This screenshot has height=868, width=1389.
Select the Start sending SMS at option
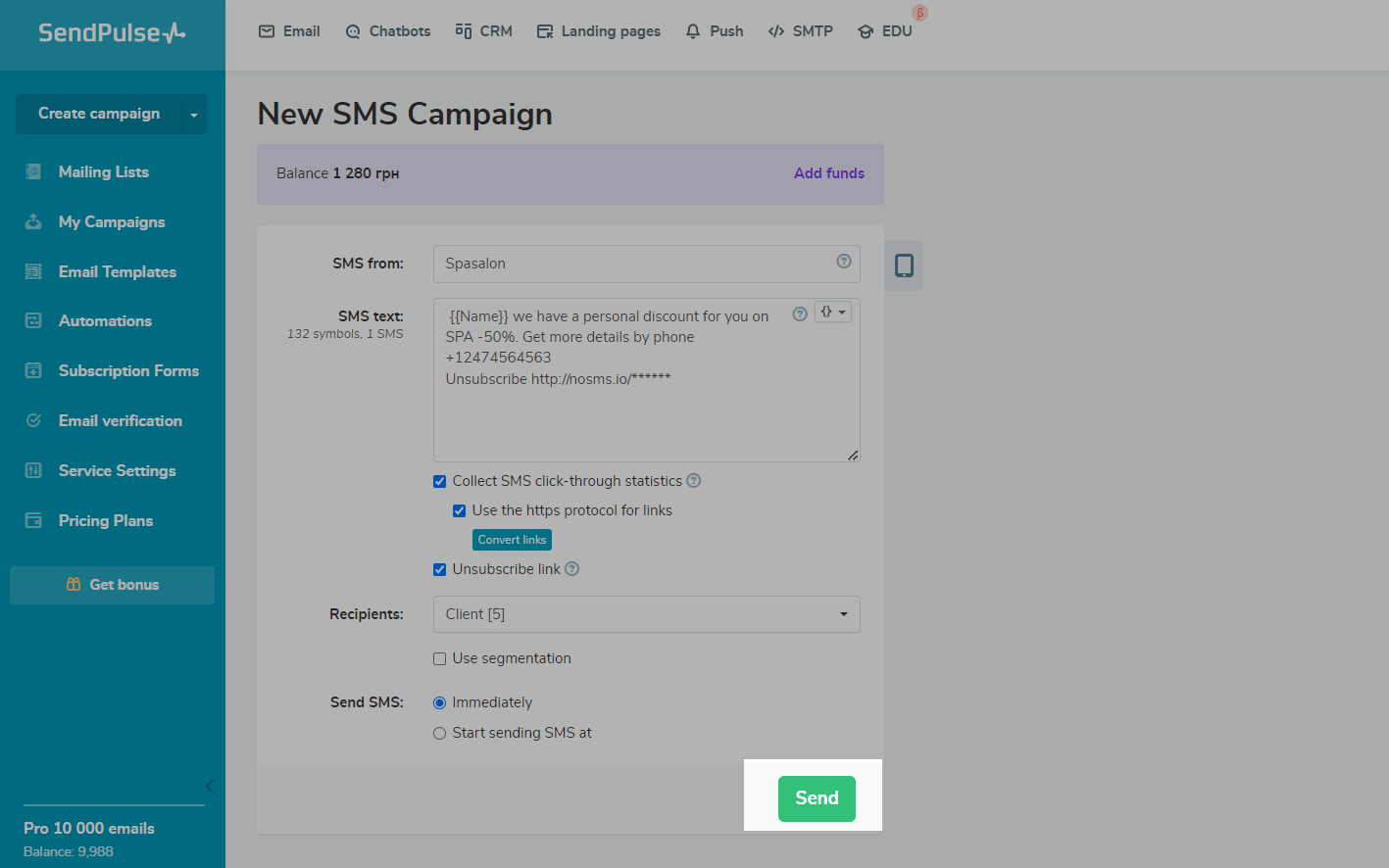click(x=440, y=733)
